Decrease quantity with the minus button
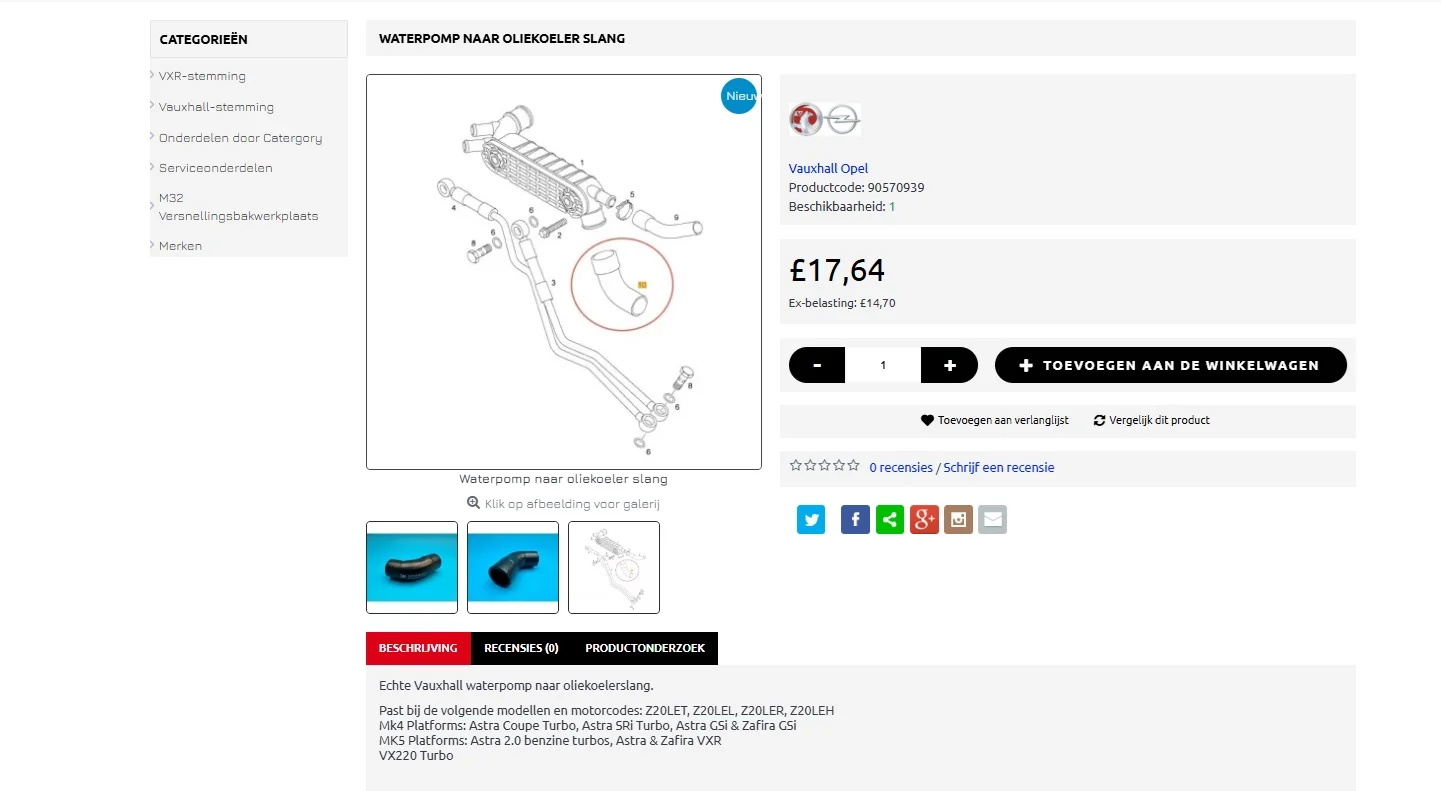Viewport: 1441px width, 791px height. pos(817,365)
